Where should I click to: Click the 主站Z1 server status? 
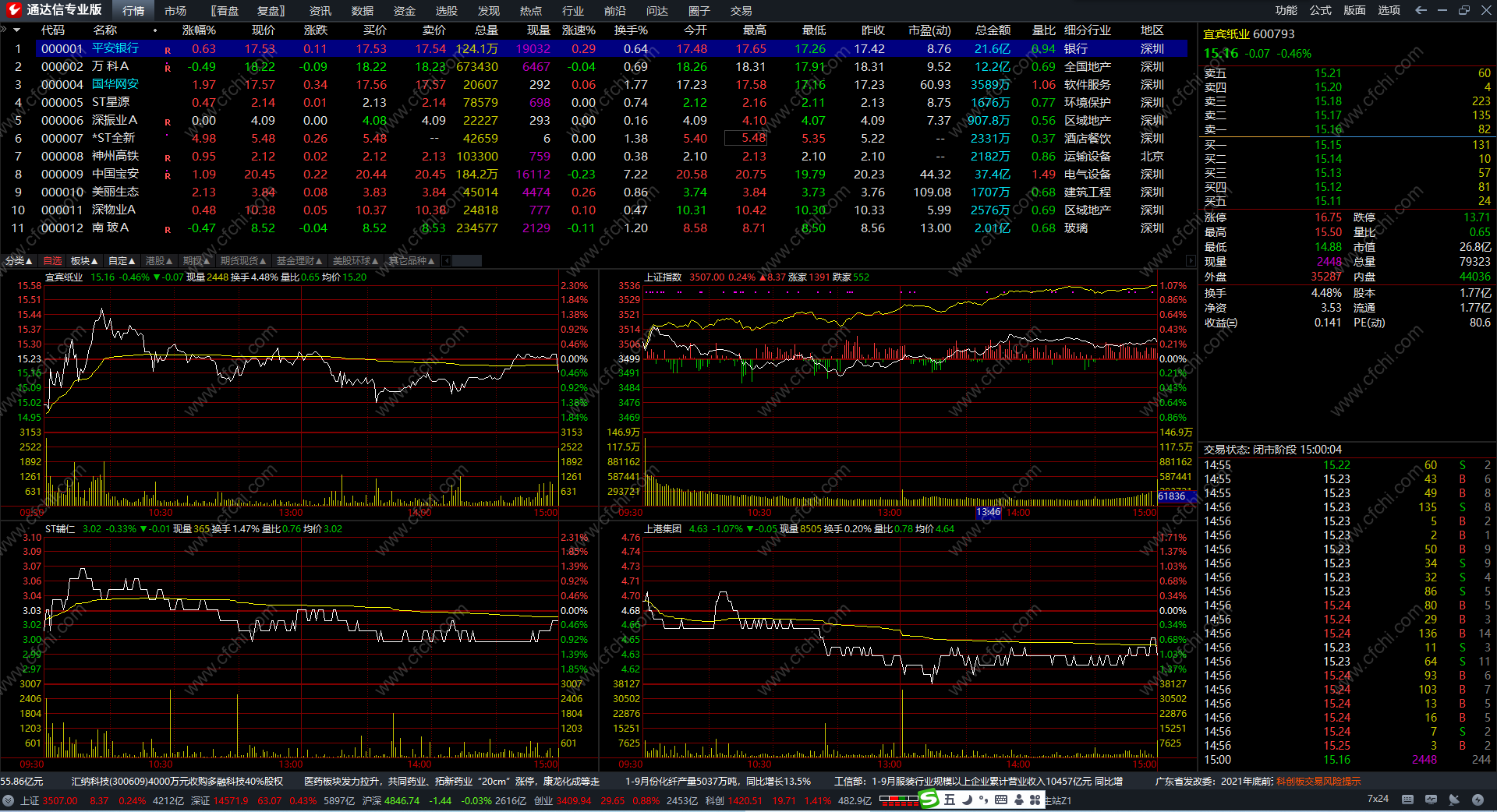1058,800
